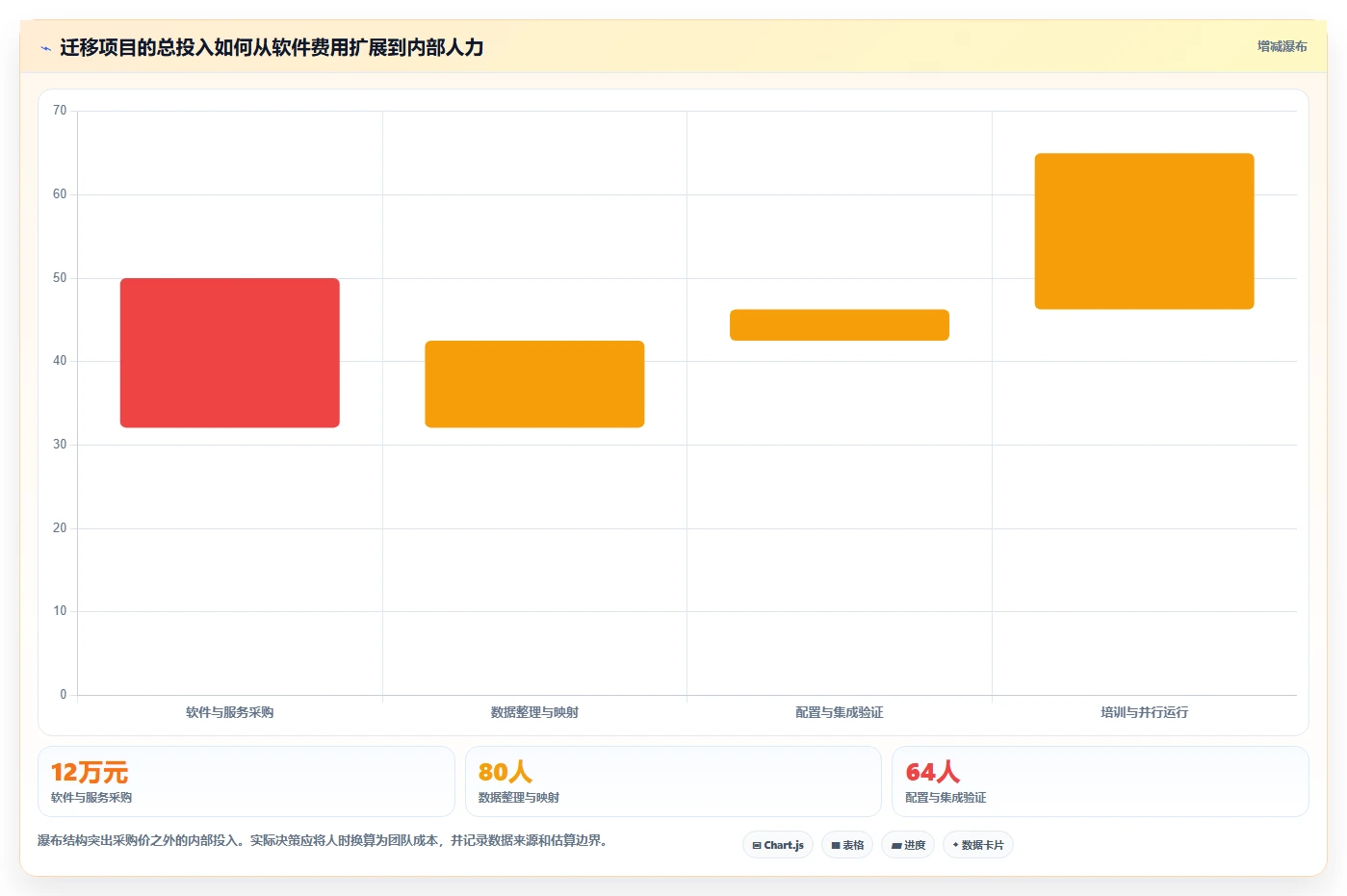Click the y-axis value 70

click(x=60, y=111)
